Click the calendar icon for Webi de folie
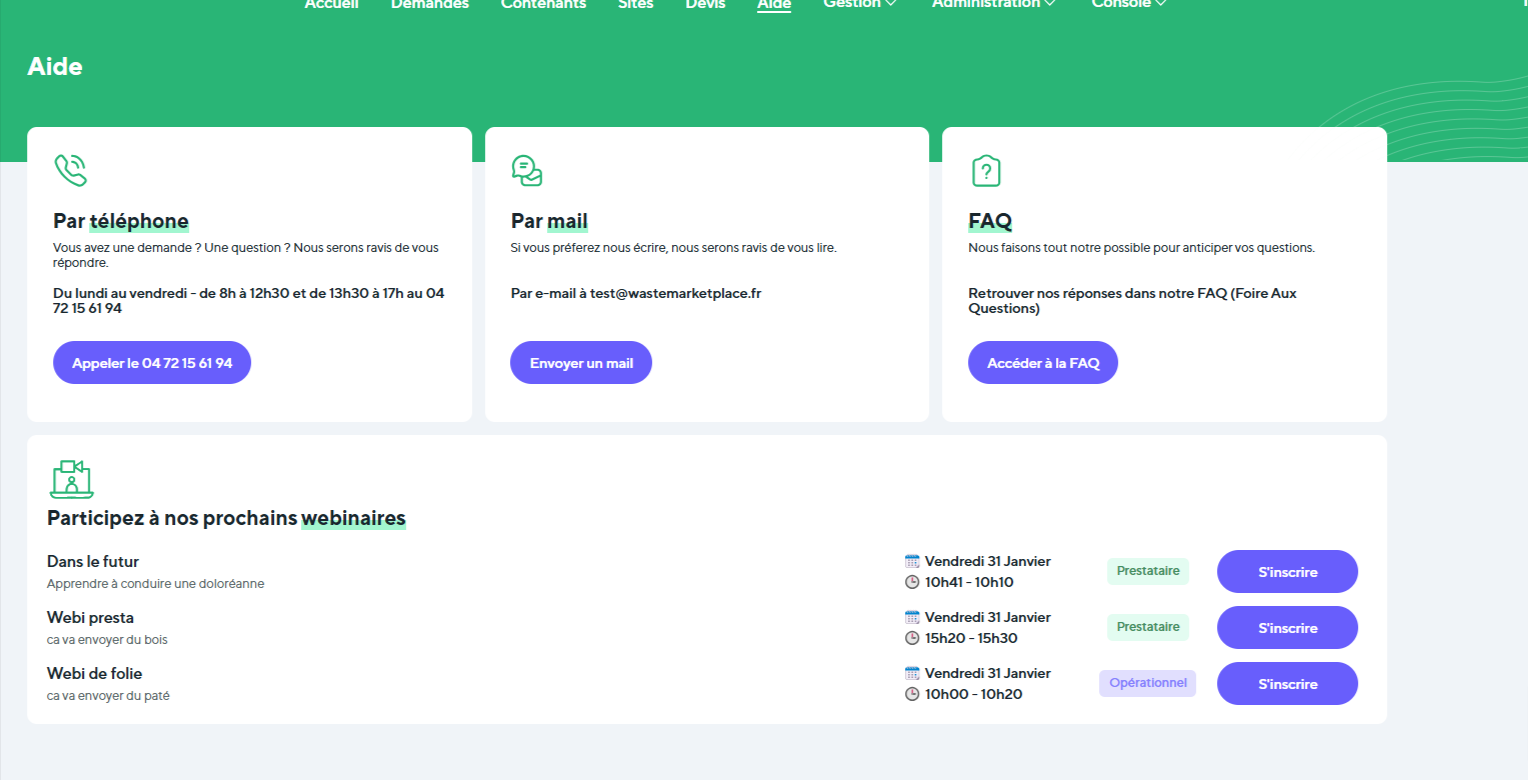The height and width of the screenshot is (780, 1528). pos(912,673)
